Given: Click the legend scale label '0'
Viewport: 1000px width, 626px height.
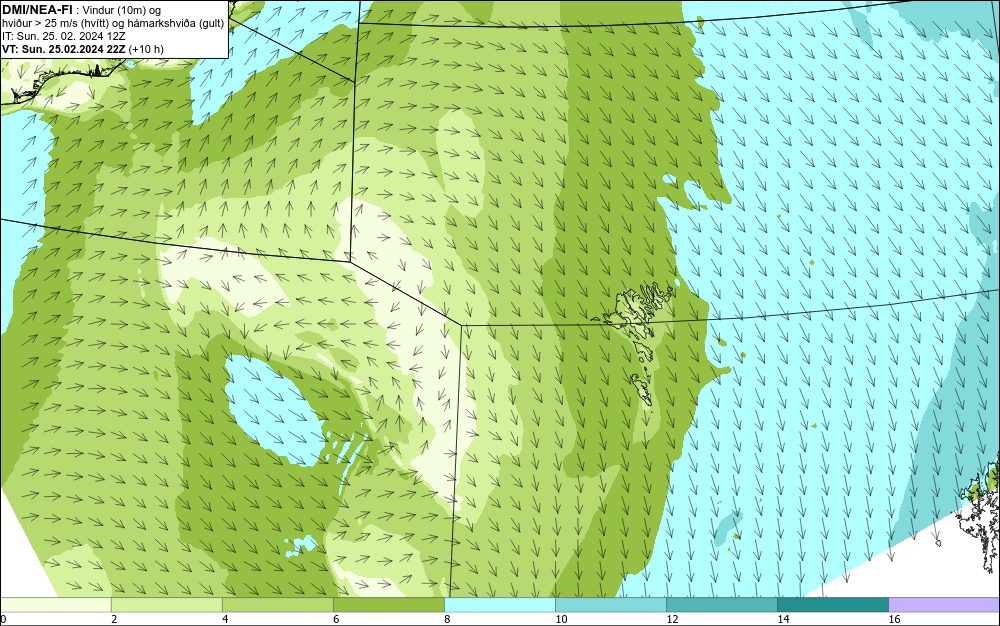Looking at the screenshot, I should click(3, 619).
